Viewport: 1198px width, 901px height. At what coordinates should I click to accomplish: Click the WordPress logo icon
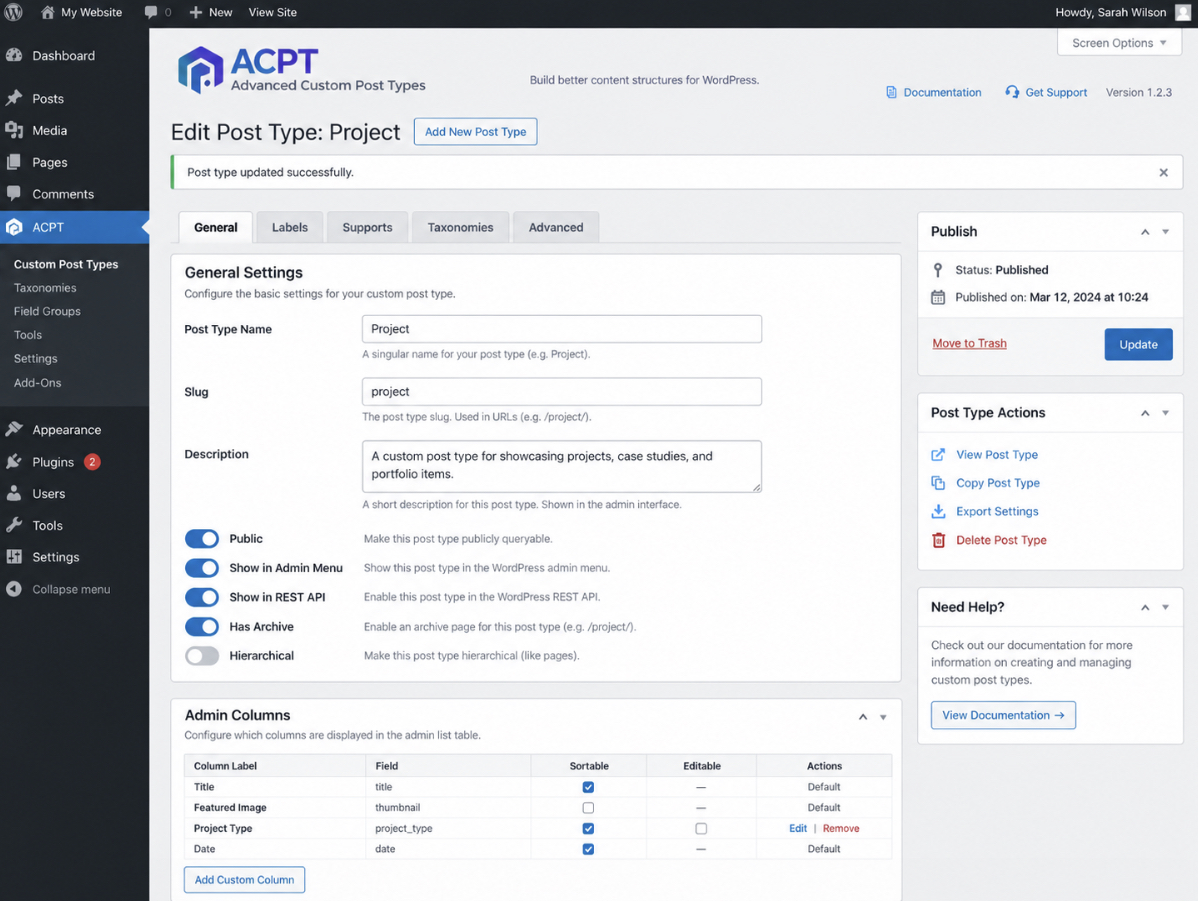tap(14, 12)
